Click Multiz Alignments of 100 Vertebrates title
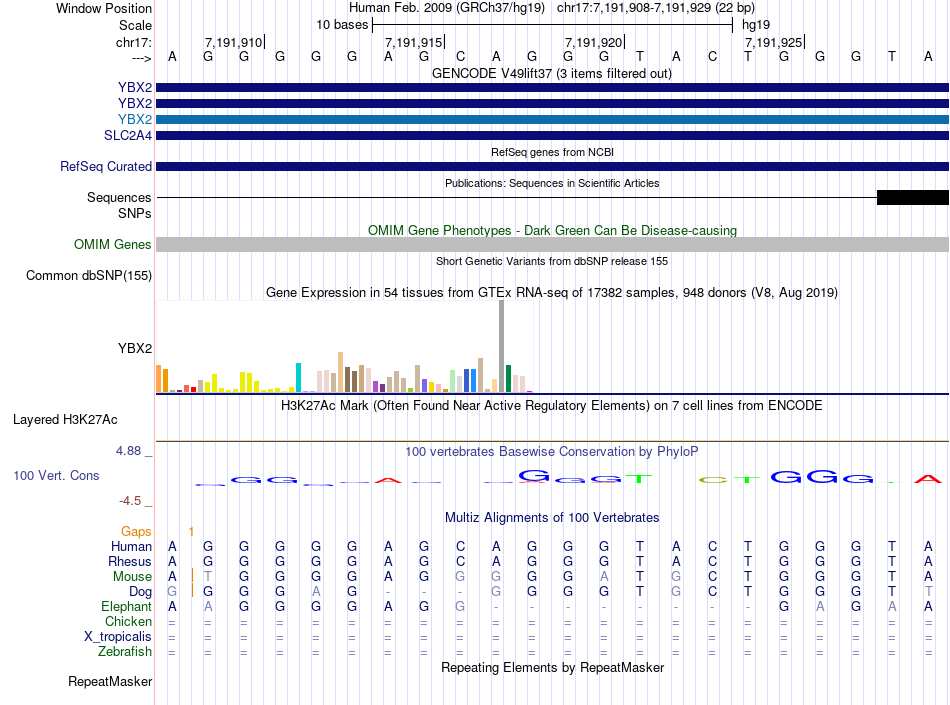This screenshot has height=705, width=950. click(x=552, y=517)
